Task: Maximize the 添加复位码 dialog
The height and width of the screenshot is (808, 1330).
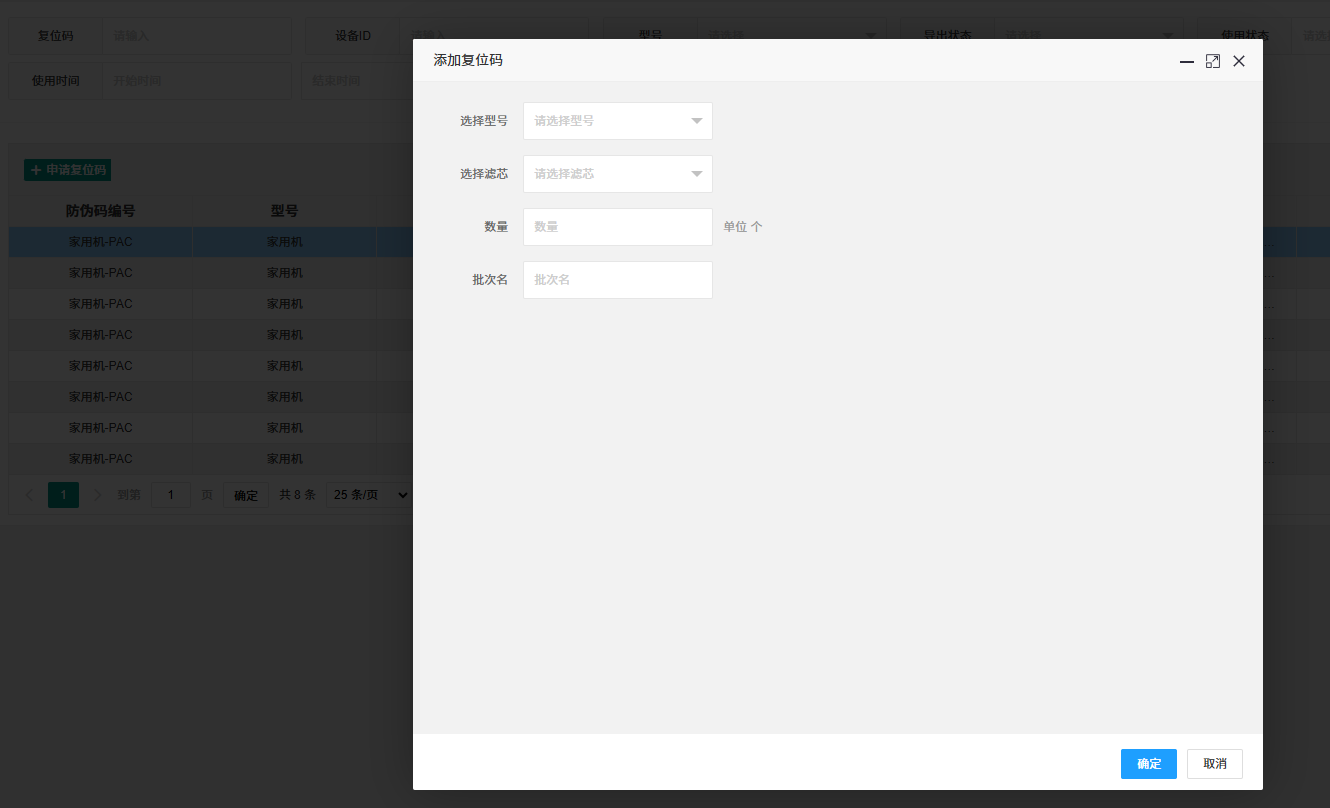Action: (x=1213, y=61)
